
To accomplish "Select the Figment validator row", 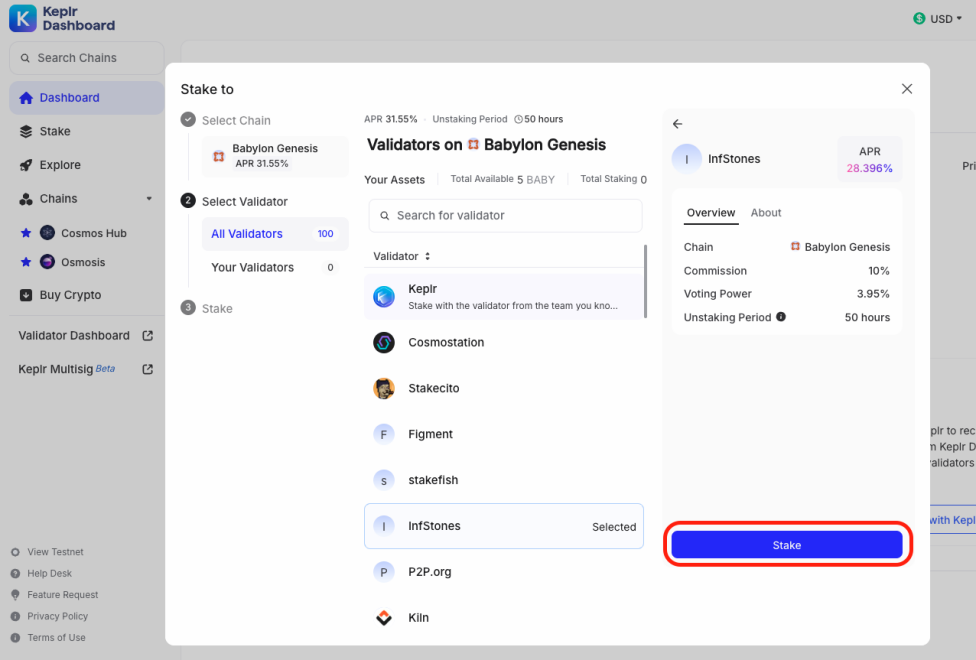I will [504, 435].
